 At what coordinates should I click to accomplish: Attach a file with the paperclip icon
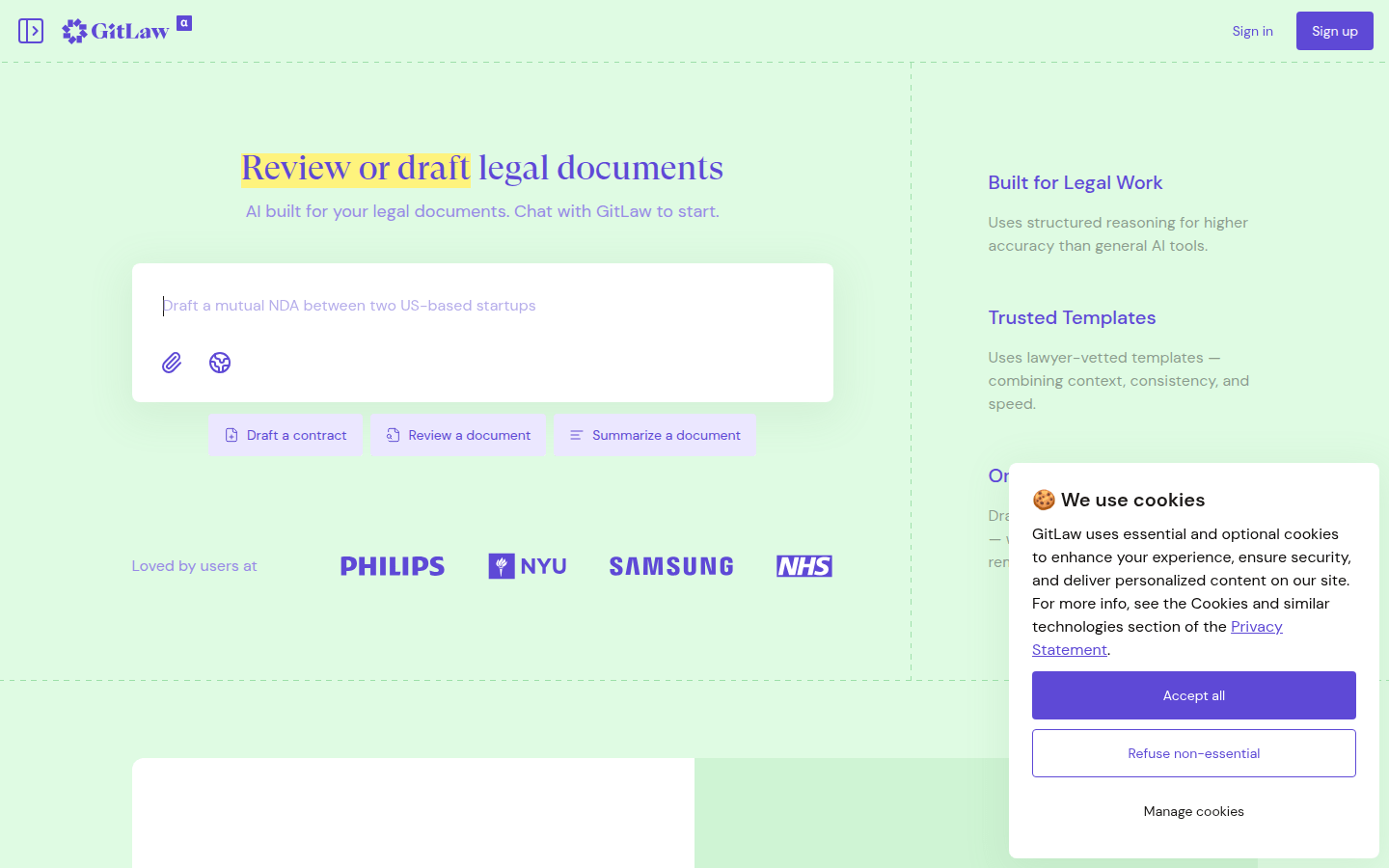(172, 363)
